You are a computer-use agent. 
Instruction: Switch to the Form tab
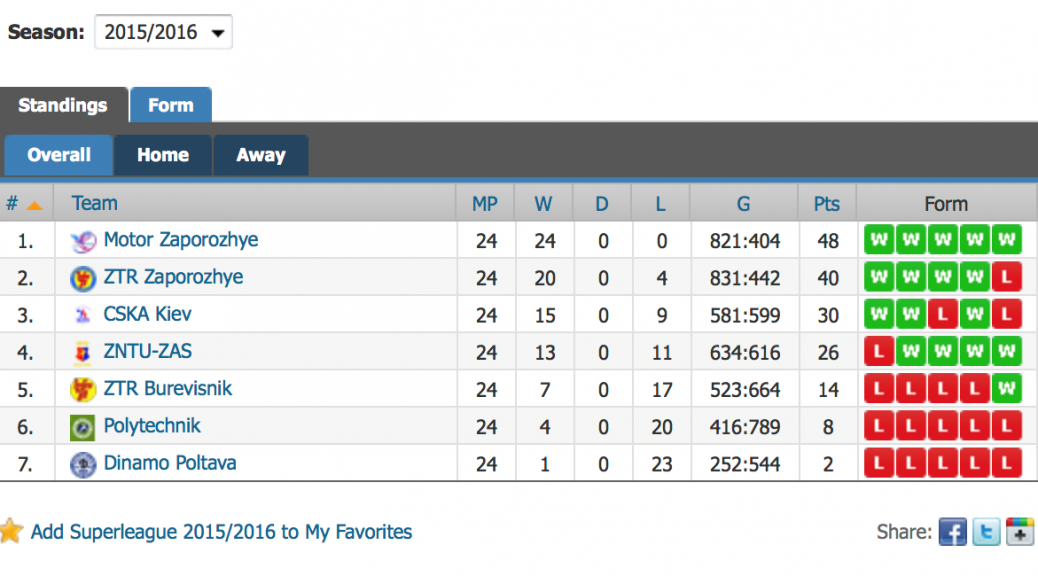tap(170, 105)
